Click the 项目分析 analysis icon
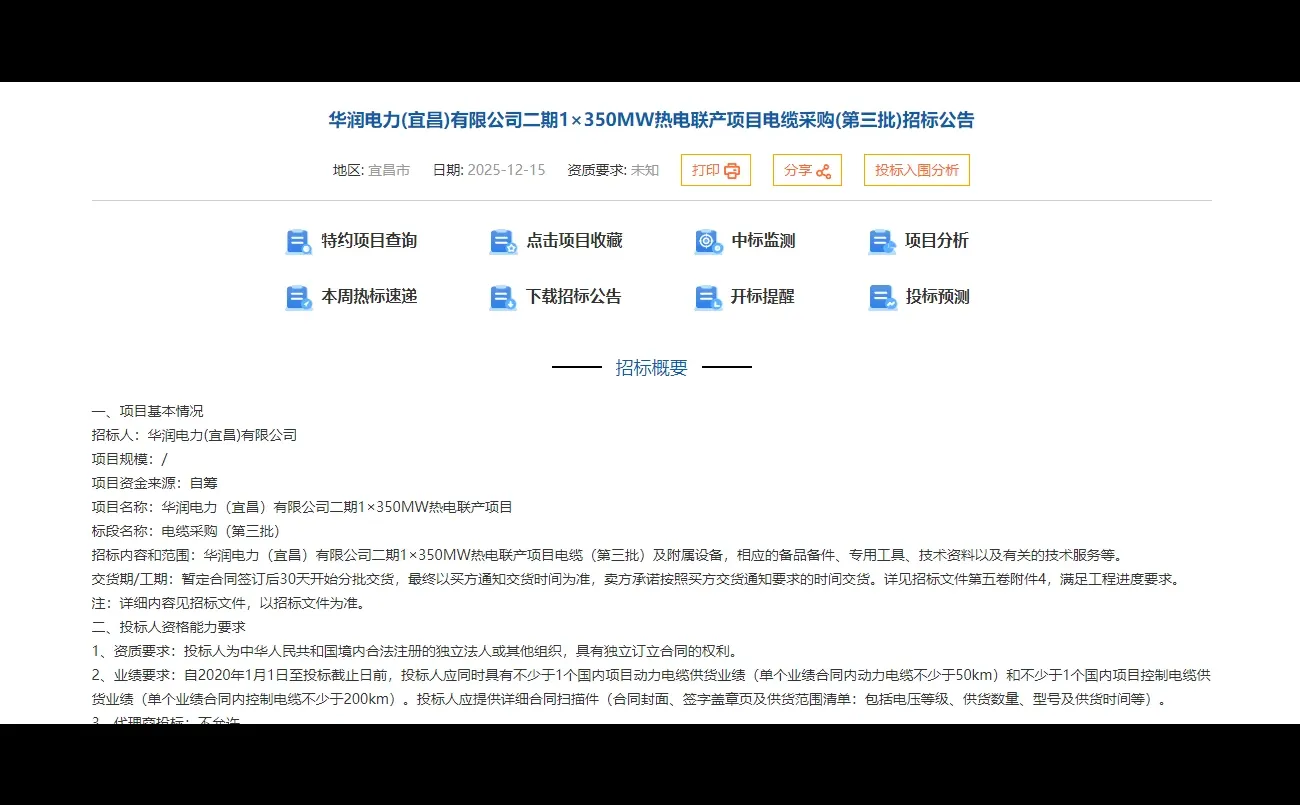 pos(881,241)
